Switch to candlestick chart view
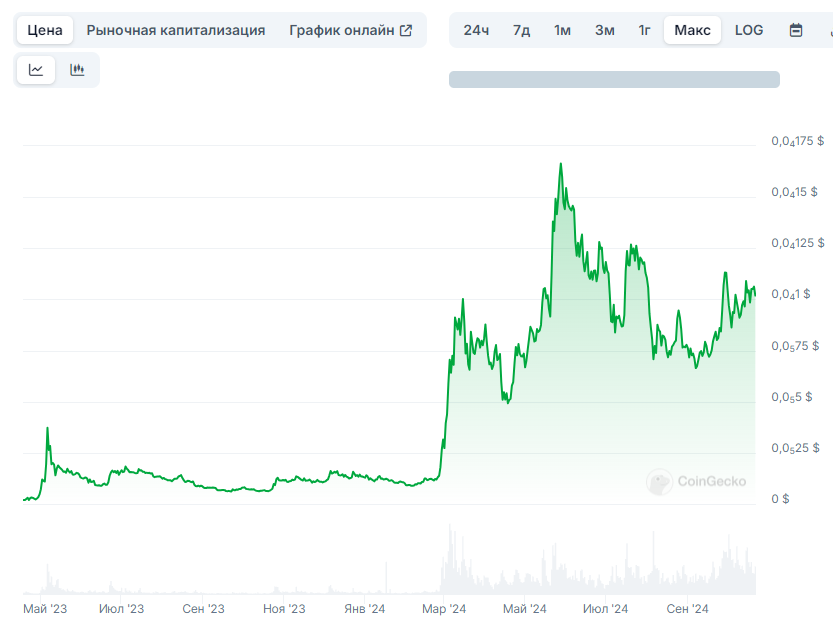 coord(77,70)
